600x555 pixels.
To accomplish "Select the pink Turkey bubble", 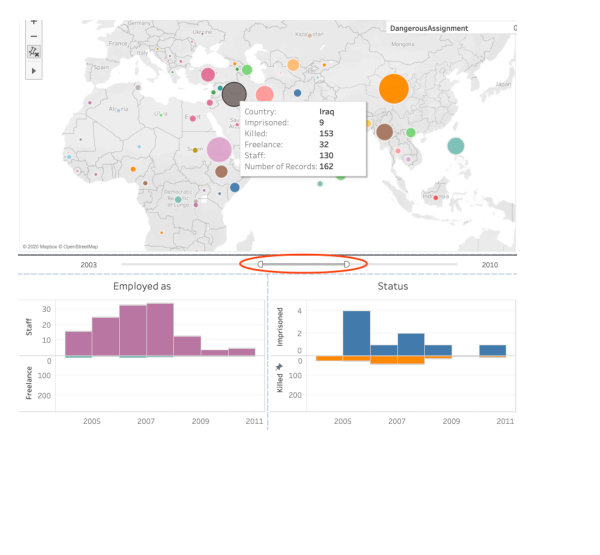I will pos(208,75).
